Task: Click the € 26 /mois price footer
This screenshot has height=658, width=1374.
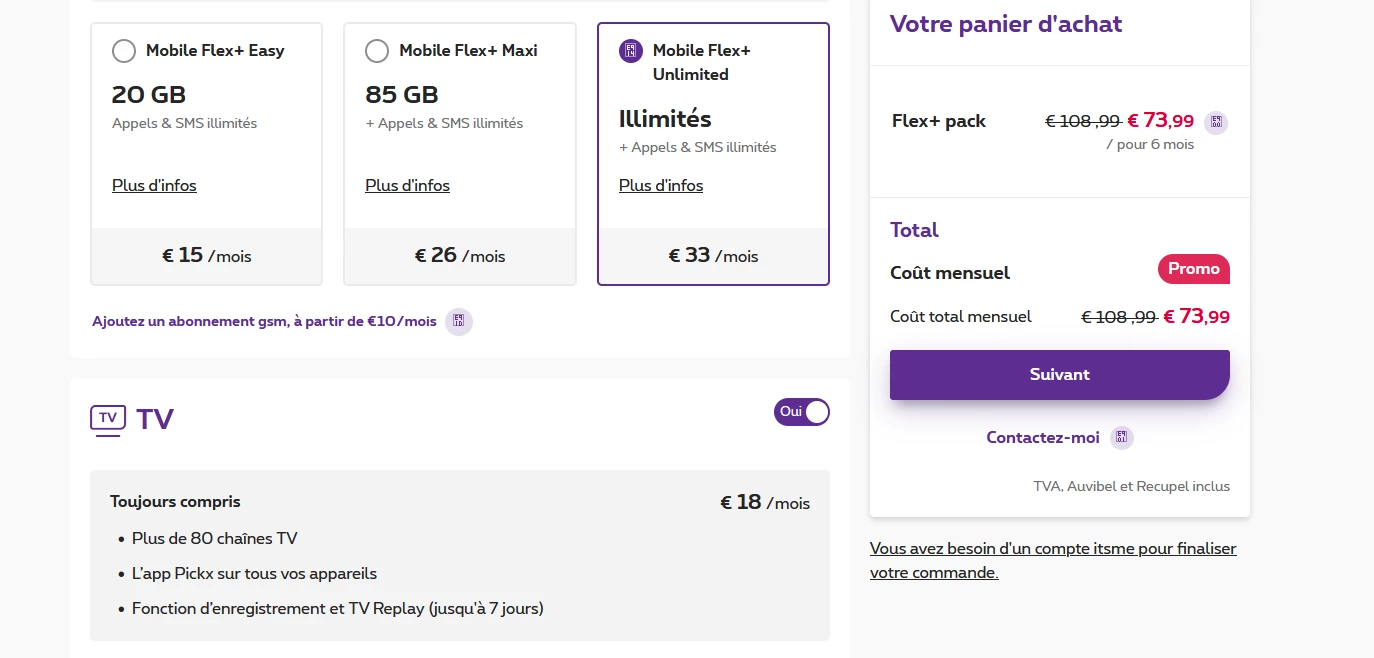Action: (460, 256)
